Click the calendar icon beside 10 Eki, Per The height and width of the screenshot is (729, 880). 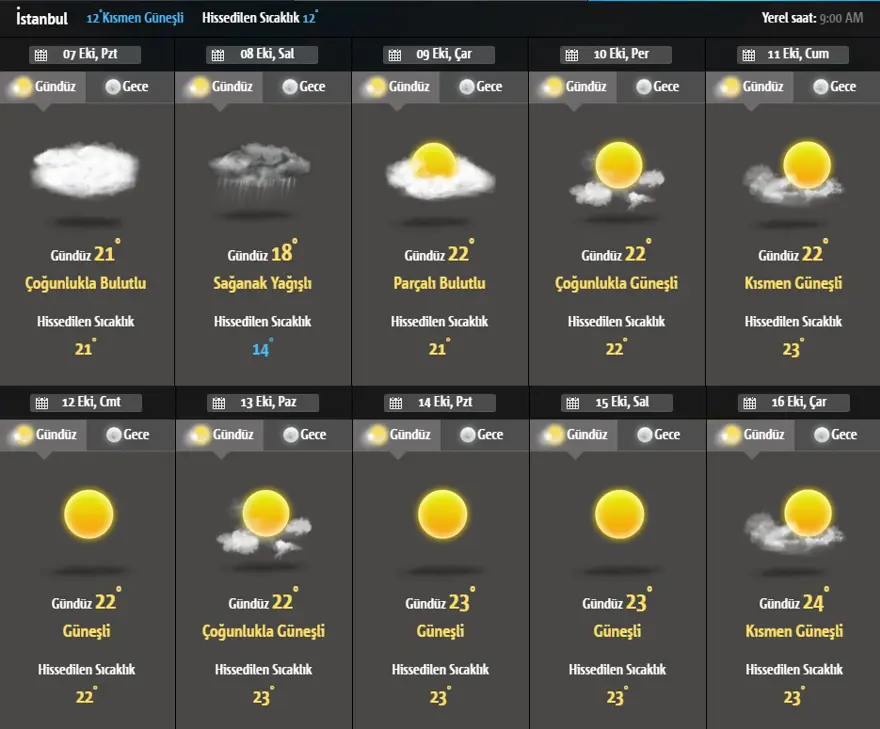(572, 55)
